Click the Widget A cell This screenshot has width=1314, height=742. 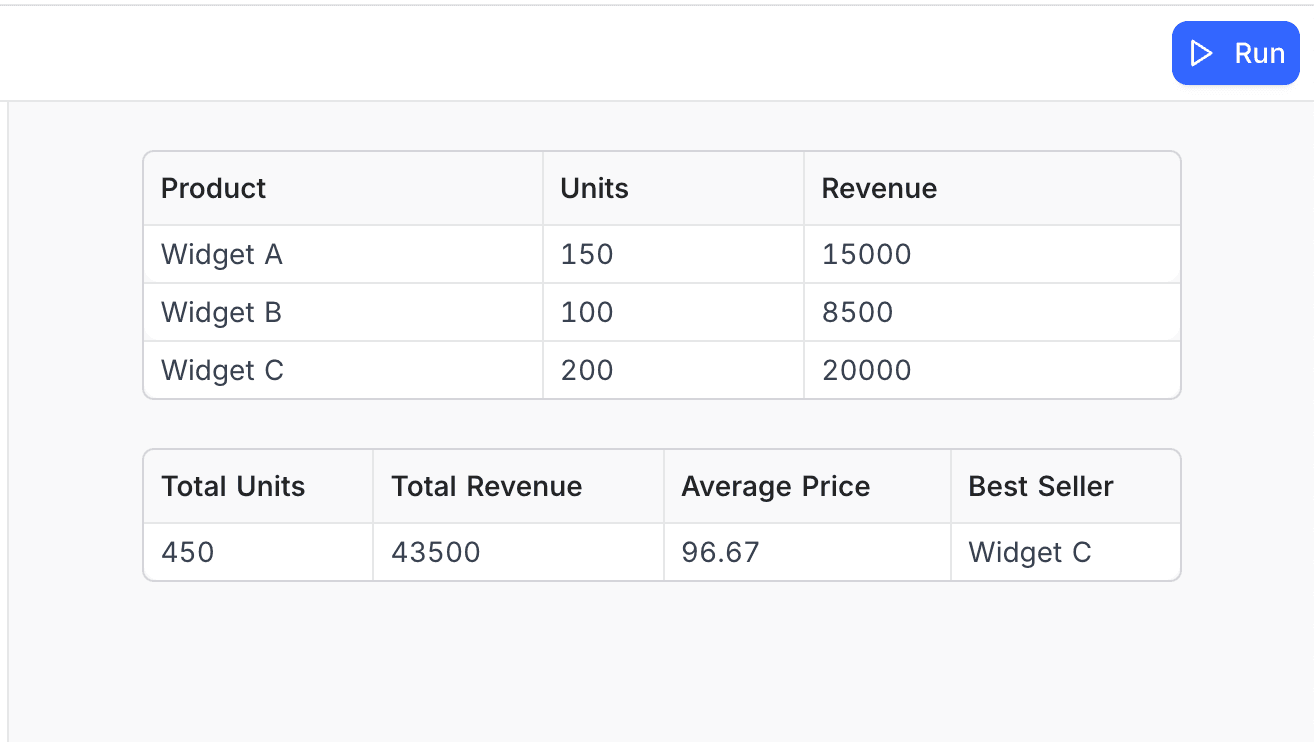point(221,254)
